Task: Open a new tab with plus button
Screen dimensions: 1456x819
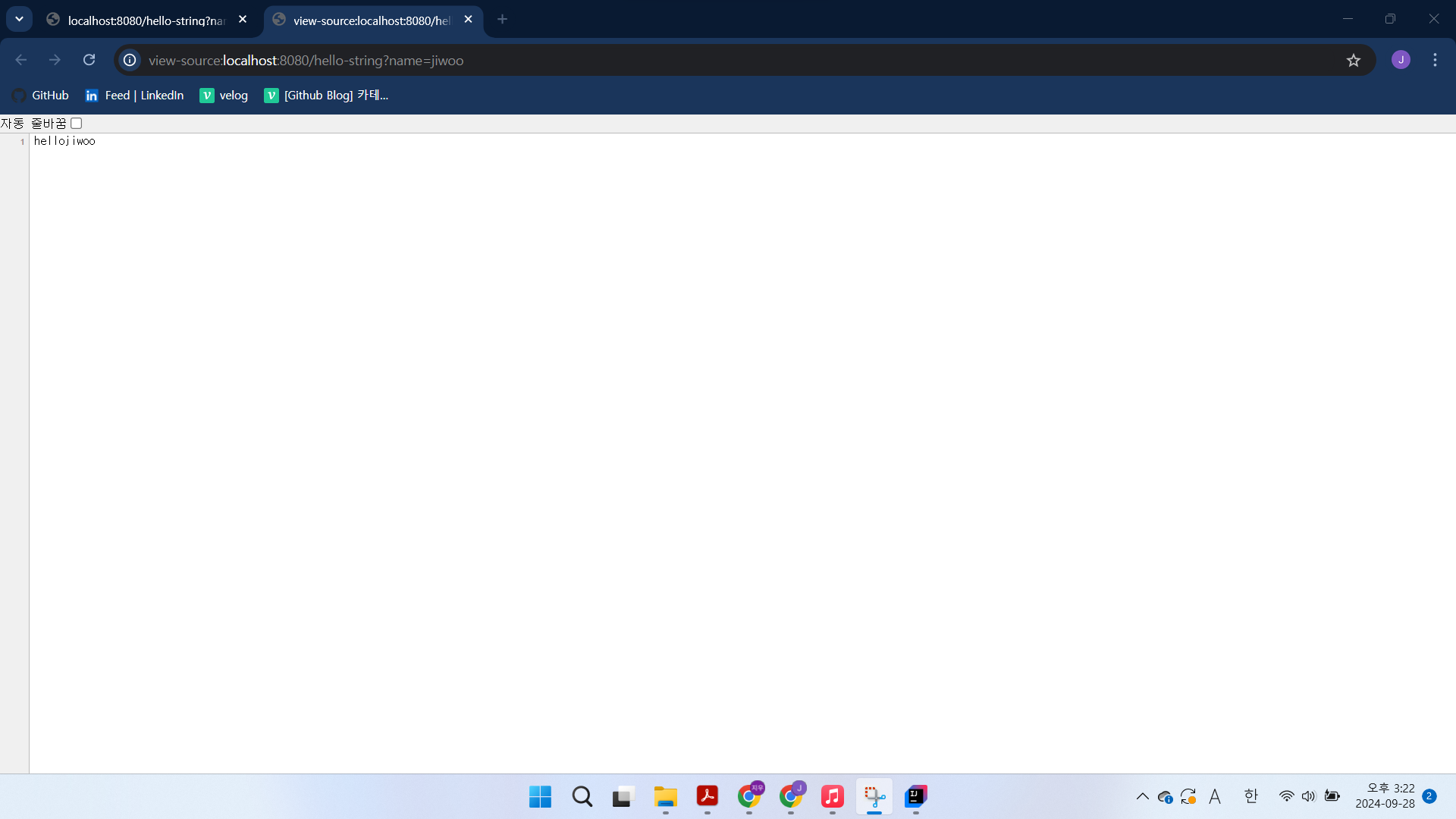Action: coord(502,20)
